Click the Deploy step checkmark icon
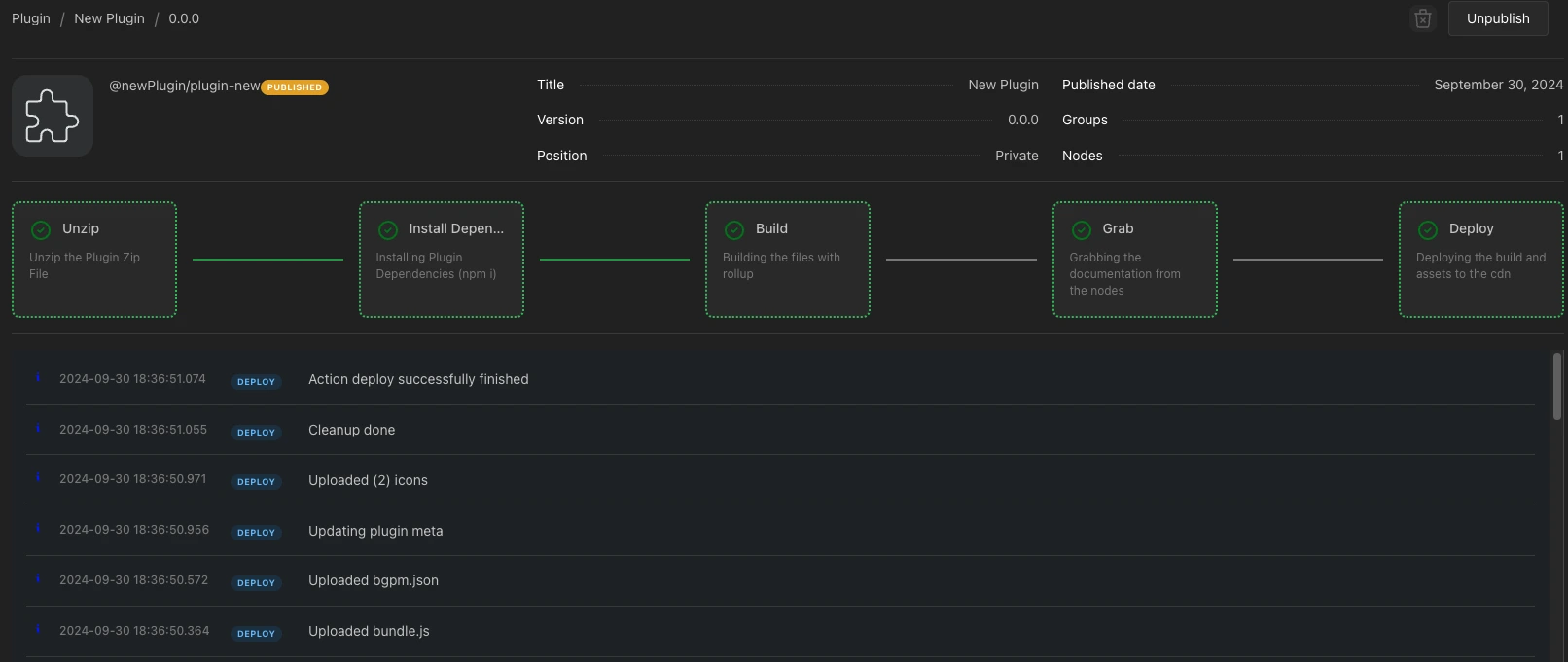 coord(1428,229)
